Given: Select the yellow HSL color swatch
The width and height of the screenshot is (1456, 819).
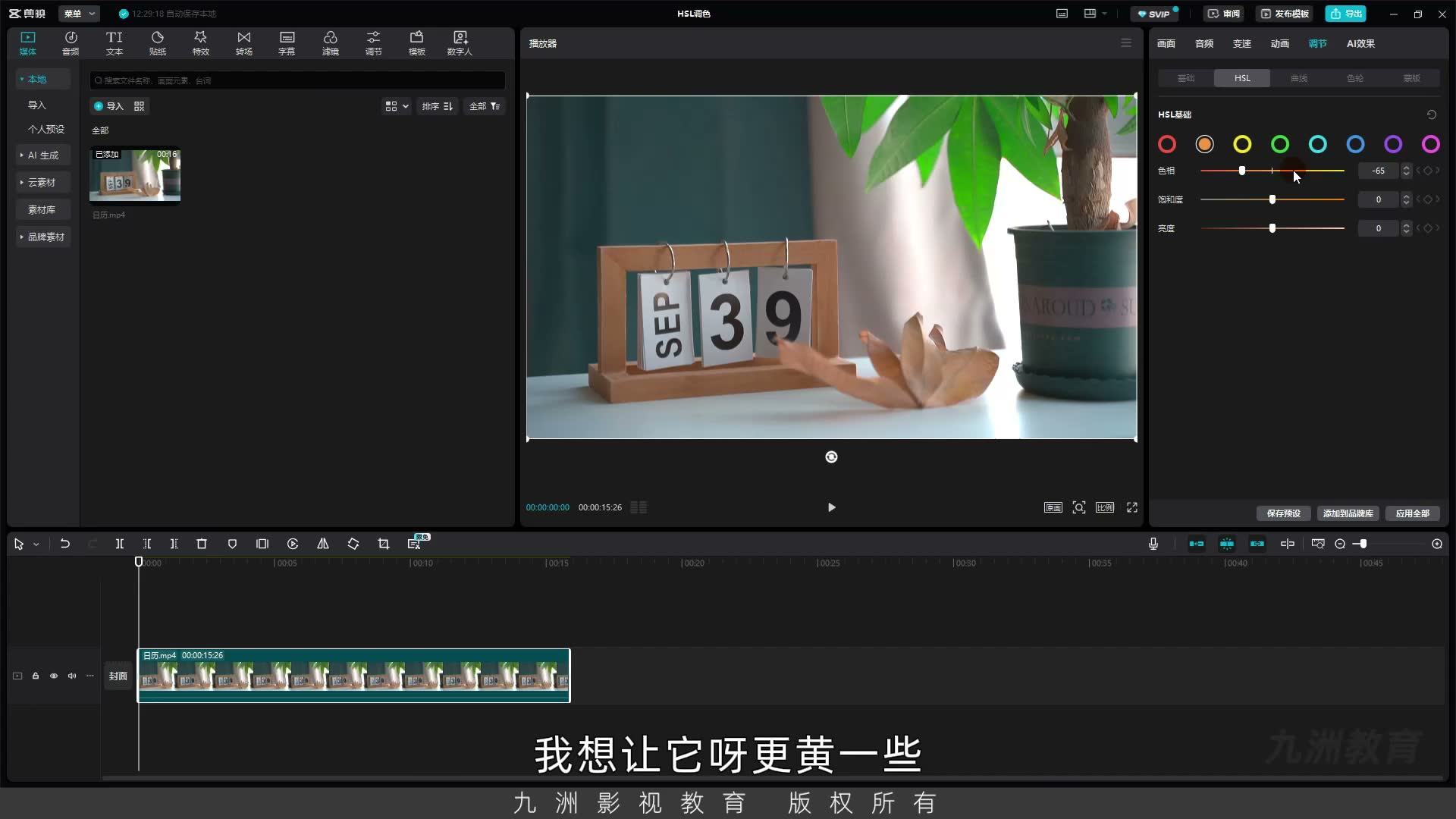Looking at the screenshot, I should coord(1242,144).
